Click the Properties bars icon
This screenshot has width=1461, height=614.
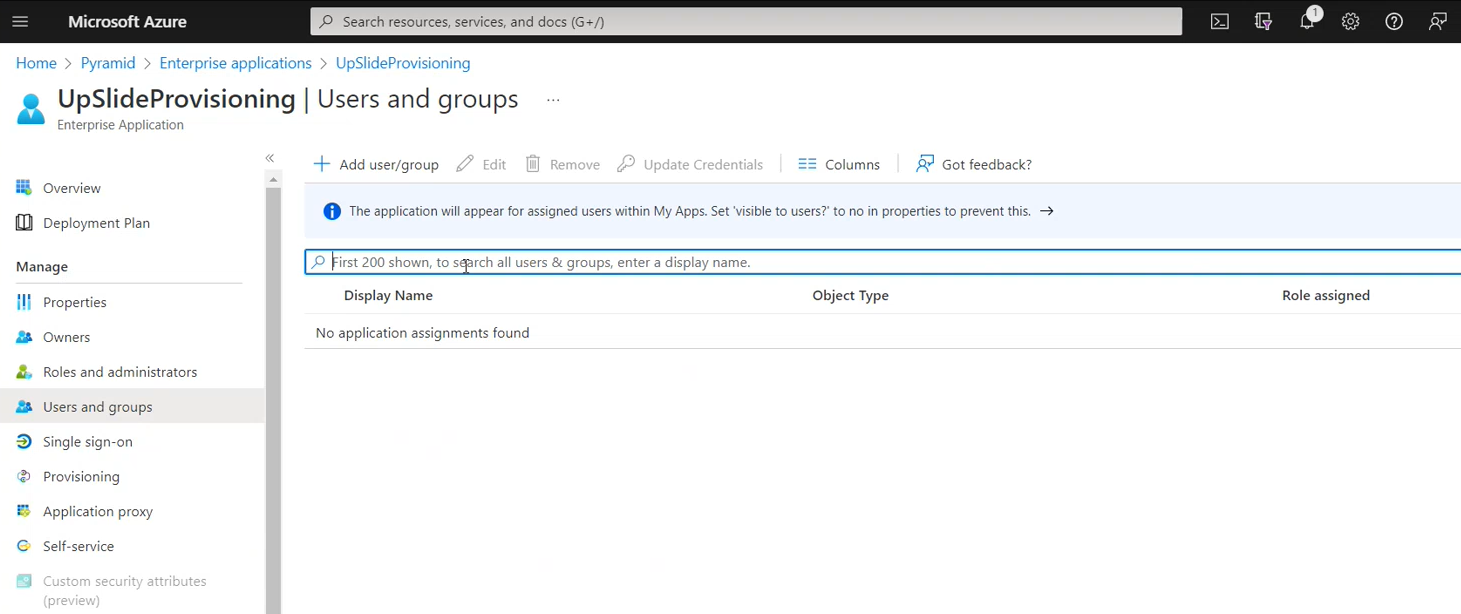pyautogui.click(x=24, y=302)
